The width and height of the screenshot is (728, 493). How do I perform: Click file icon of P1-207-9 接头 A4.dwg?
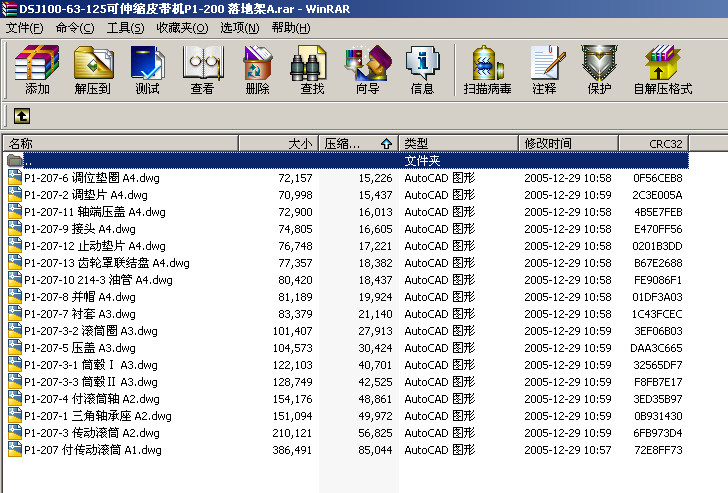point(15,228)
